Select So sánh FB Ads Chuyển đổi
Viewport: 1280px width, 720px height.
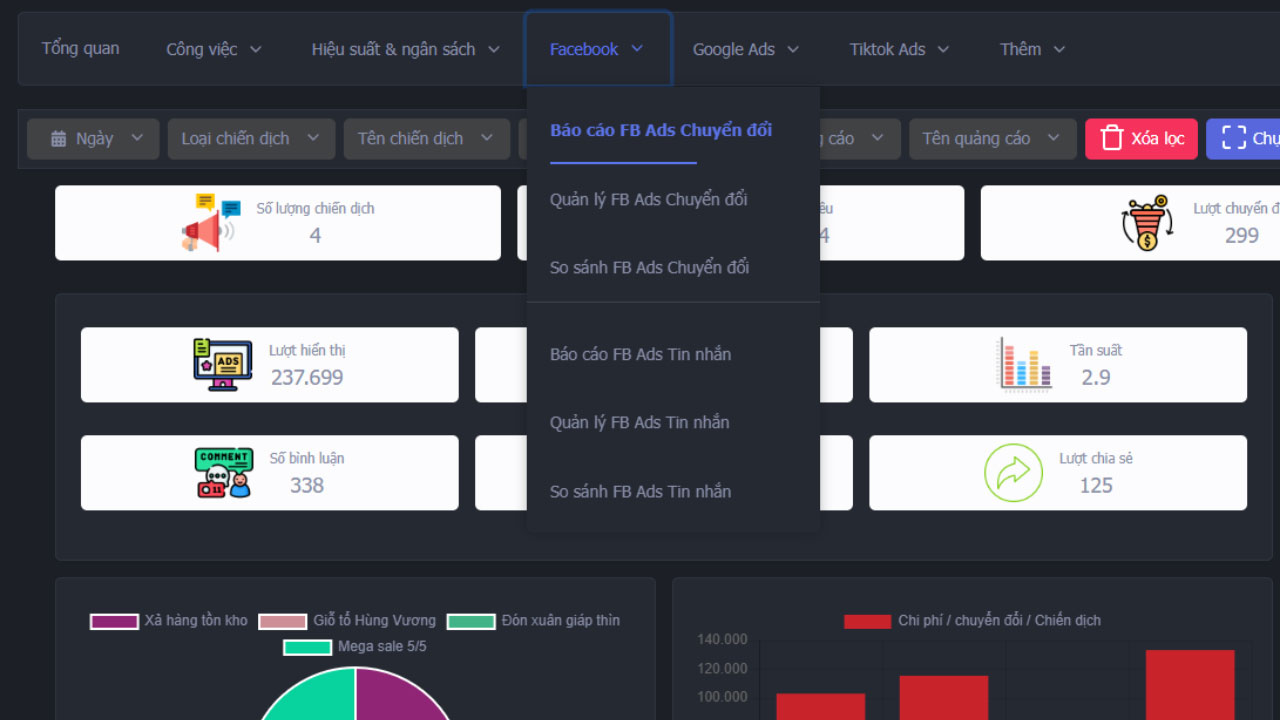650,267
